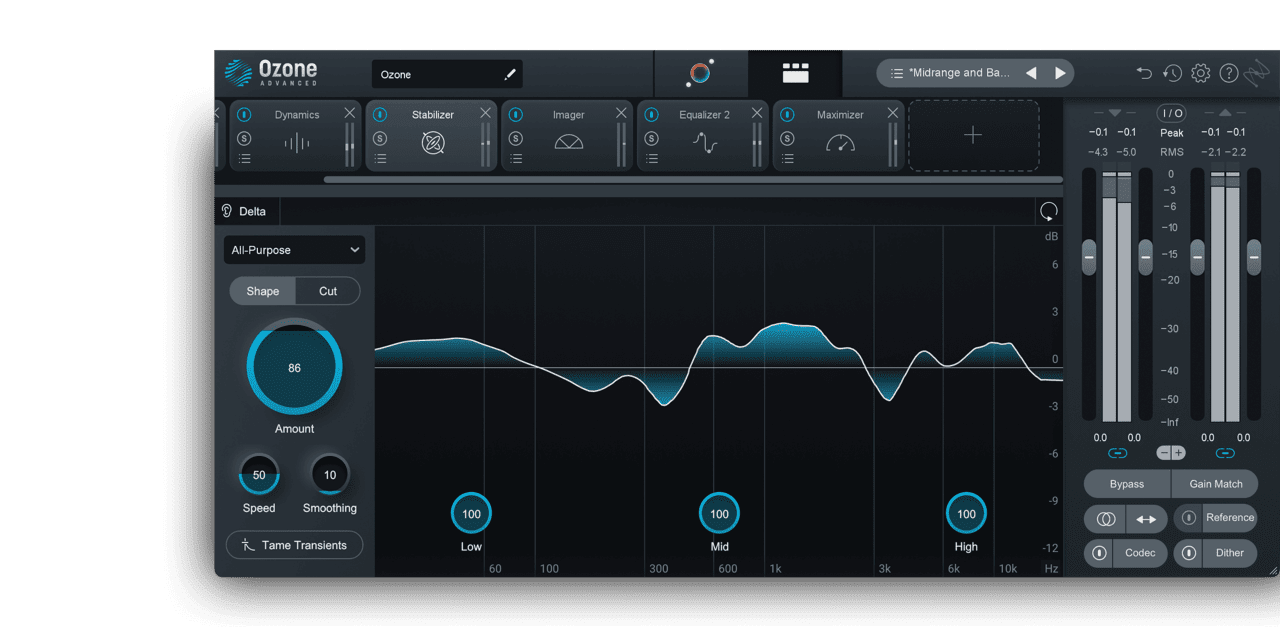This screenshot has width=1280, height=627.
Task: Select the Equalizer 2 module icon
Action: click(705, 144)
